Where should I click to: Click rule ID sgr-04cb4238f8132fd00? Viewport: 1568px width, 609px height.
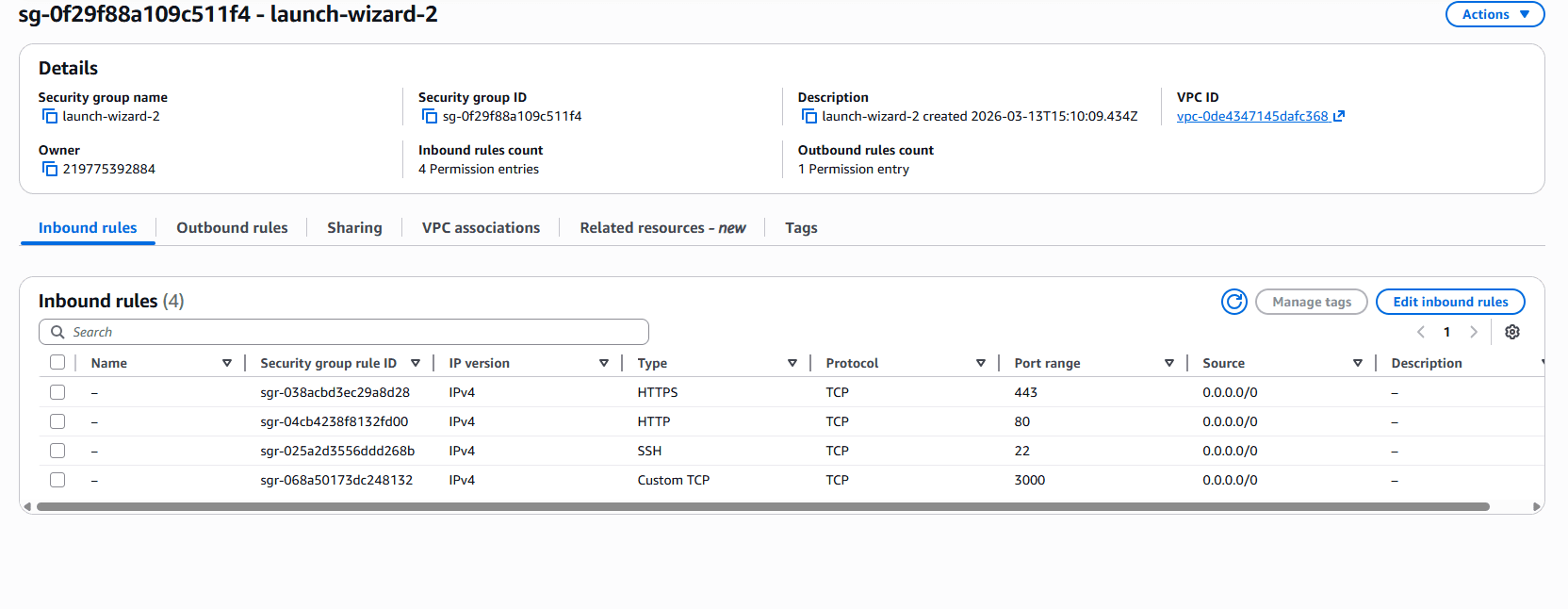335,421
